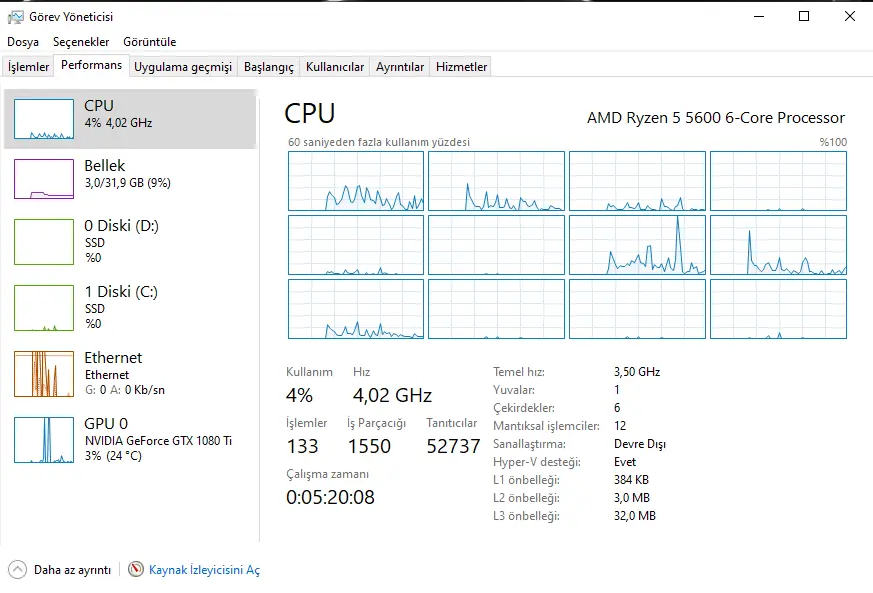Select the GPU 0 usage graph icon
Viewport: 873px width, 593px height.
click(x=44, y=440)
